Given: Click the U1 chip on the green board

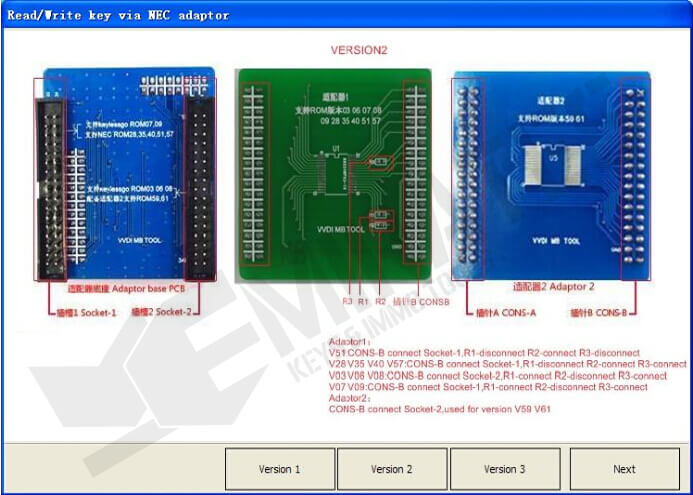Looking at the screenshot, I should (x=337, y=173).
